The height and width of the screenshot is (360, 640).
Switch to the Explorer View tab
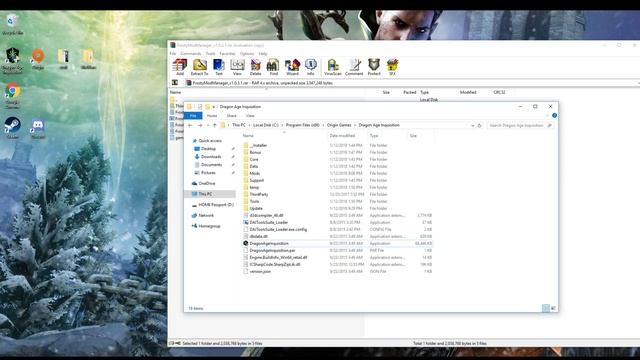coord(250,116)
